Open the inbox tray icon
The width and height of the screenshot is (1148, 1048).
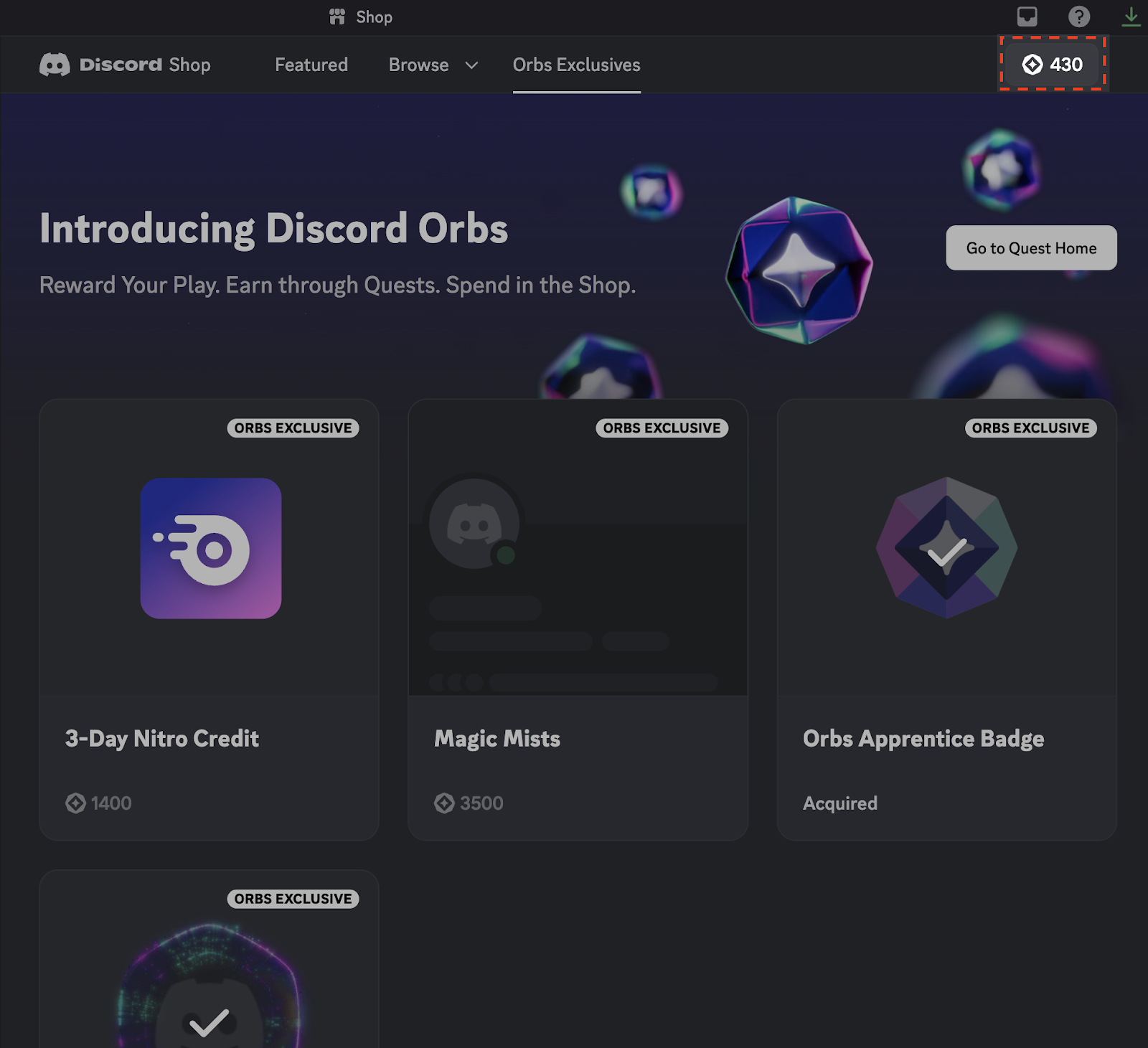click(x=1026, y=16)
